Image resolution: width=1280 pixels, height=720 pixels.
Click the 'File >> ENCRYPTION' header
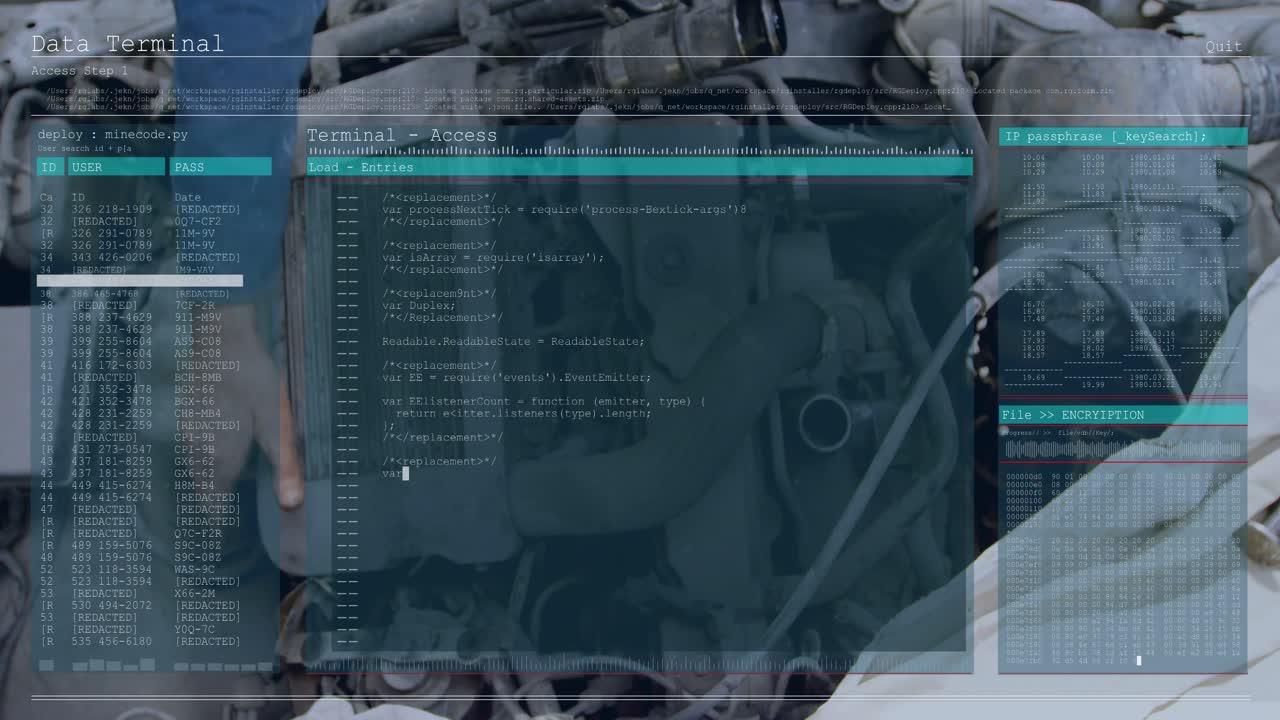pyautogui.click(x=1123, y=414)
